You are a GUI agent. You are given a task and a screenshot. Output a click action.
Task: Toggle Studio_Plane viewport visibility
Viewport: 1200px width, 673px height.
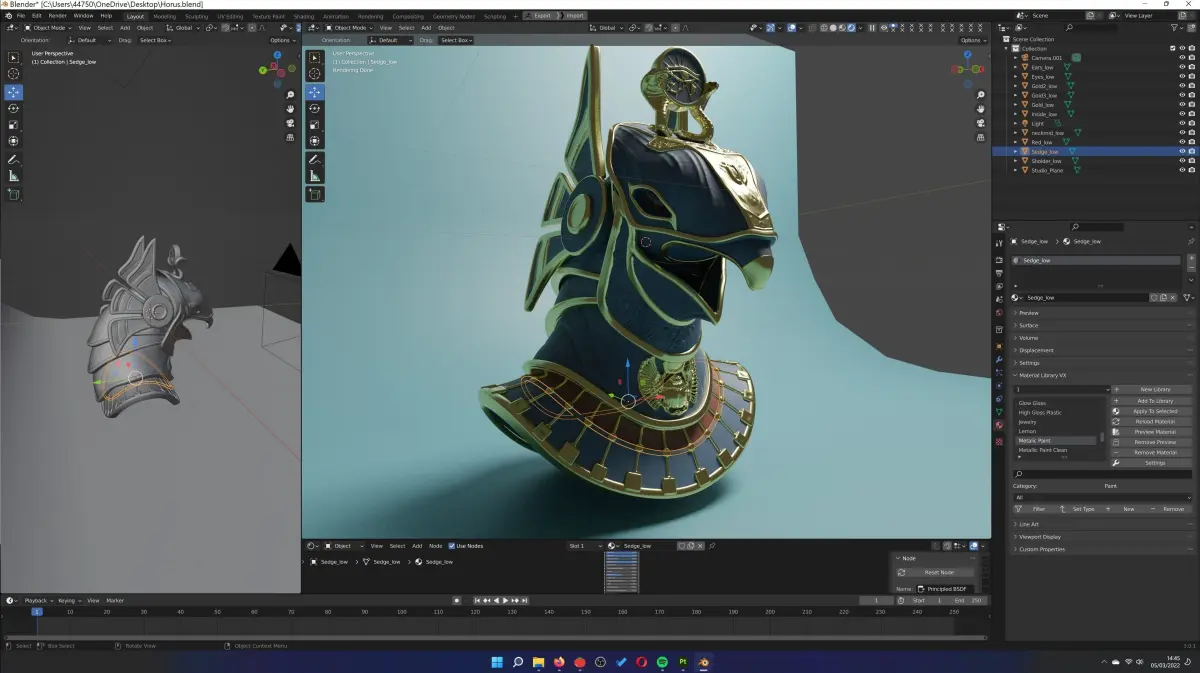pos(1181,170)
